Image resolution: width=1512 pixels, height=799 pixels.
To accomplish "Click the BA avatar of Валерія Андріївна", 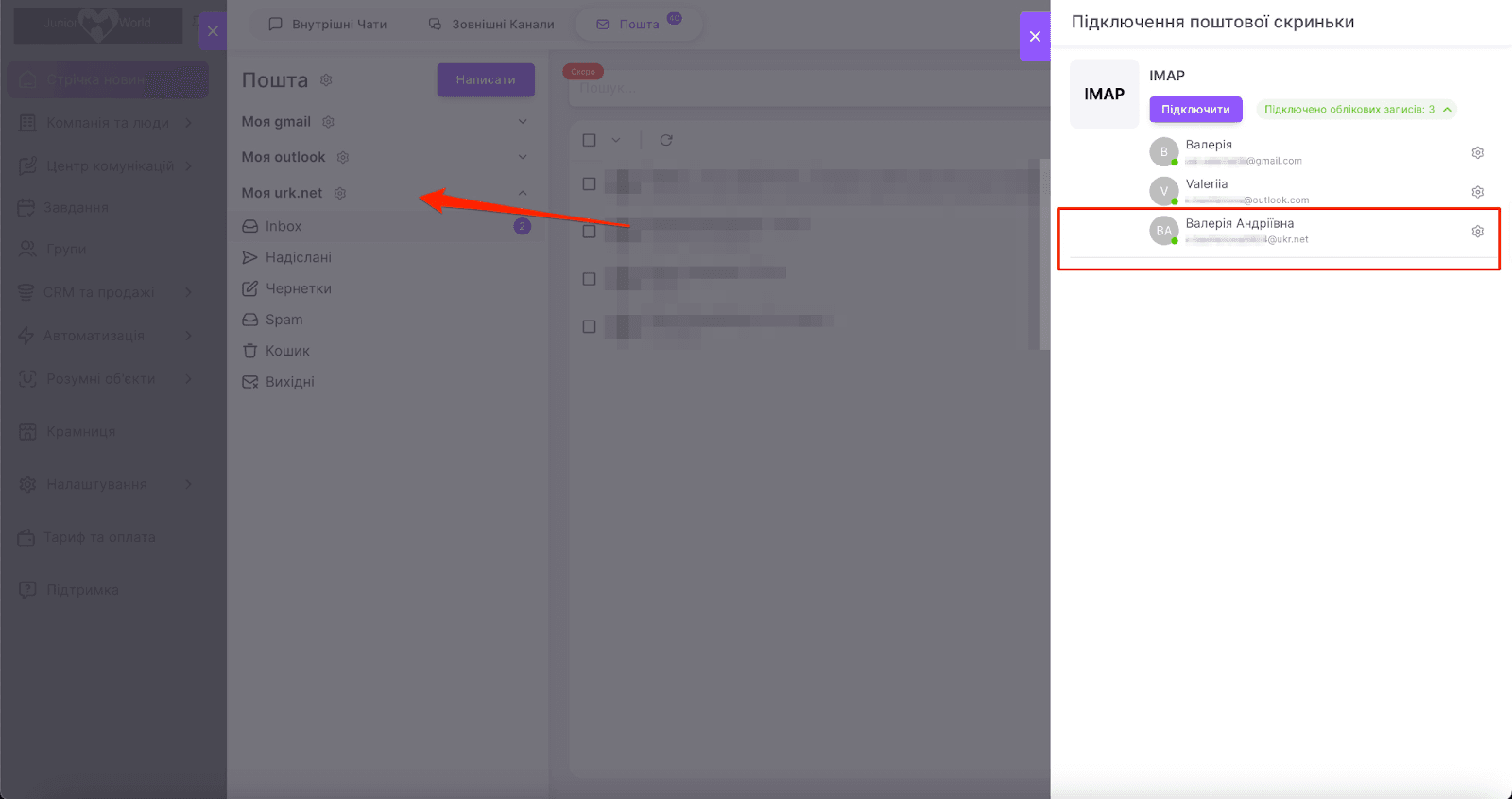I will pyautogui.click(x=1164, y=231).
